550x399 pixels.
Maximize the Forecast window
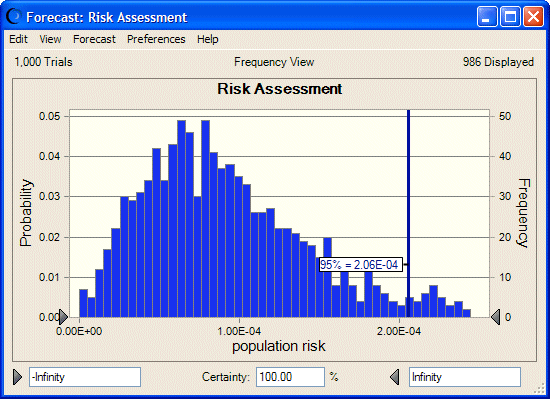[x=510, y=16]
